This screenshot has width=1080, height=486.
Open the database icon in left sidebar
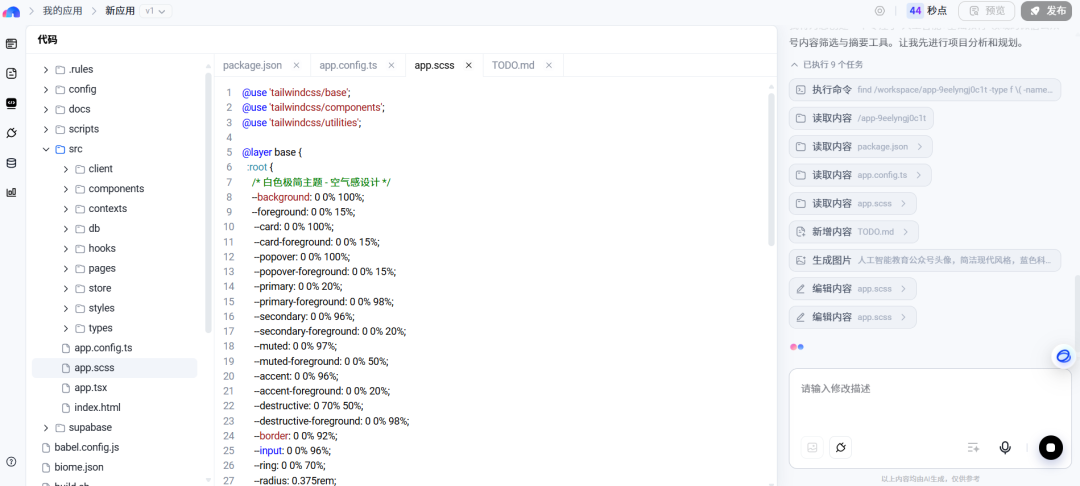click(11, 162)
